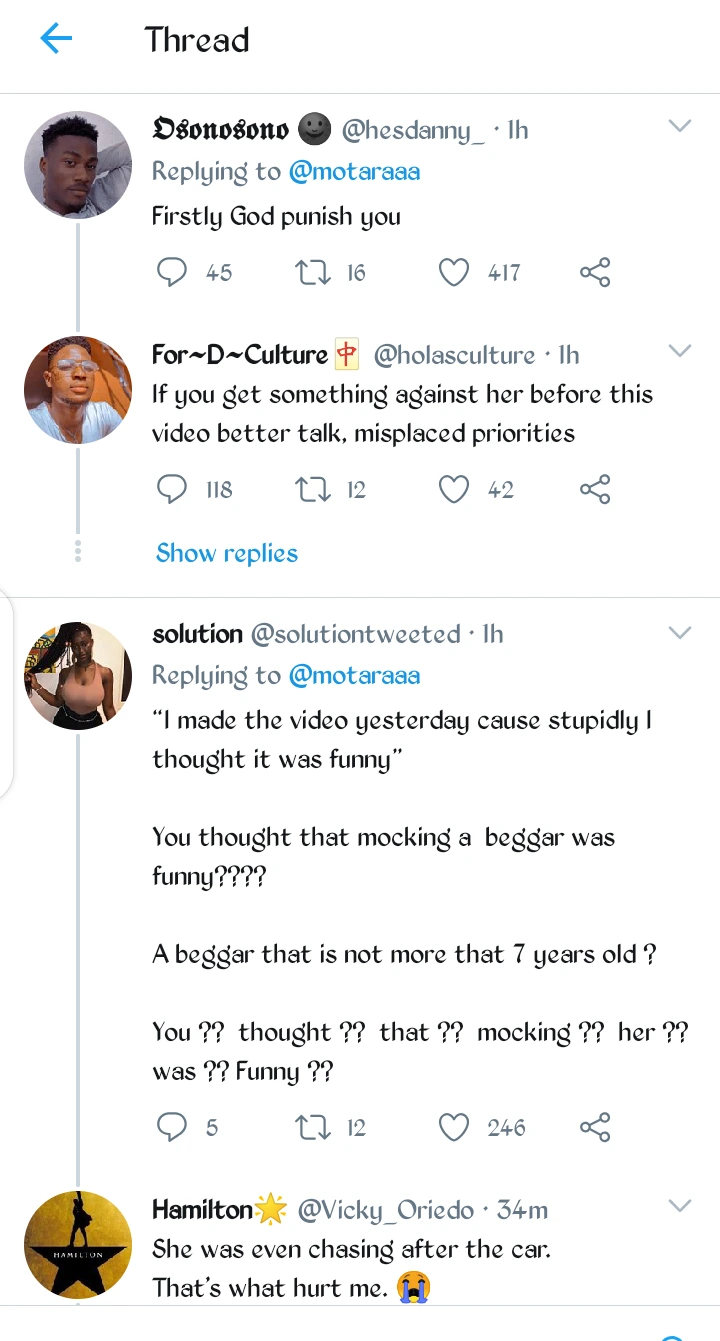
Task: Share hesdanny_'s tweet
Action: pyautogui.click(x=595, y=272)
